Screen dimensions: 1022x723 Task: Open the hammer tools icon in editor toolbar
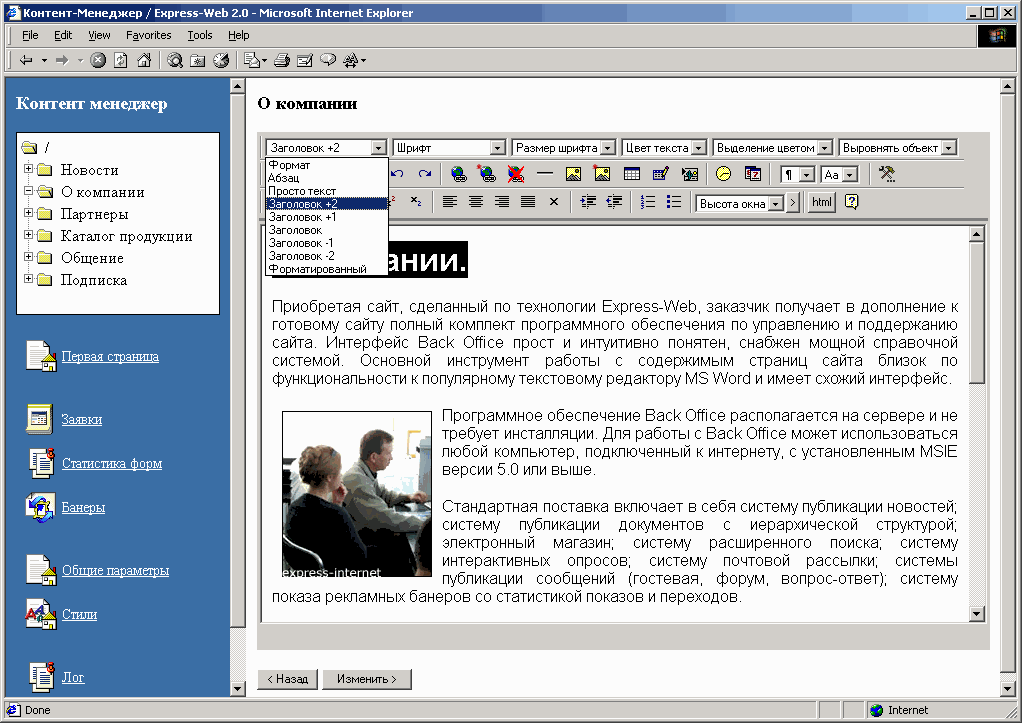[886, 174]
